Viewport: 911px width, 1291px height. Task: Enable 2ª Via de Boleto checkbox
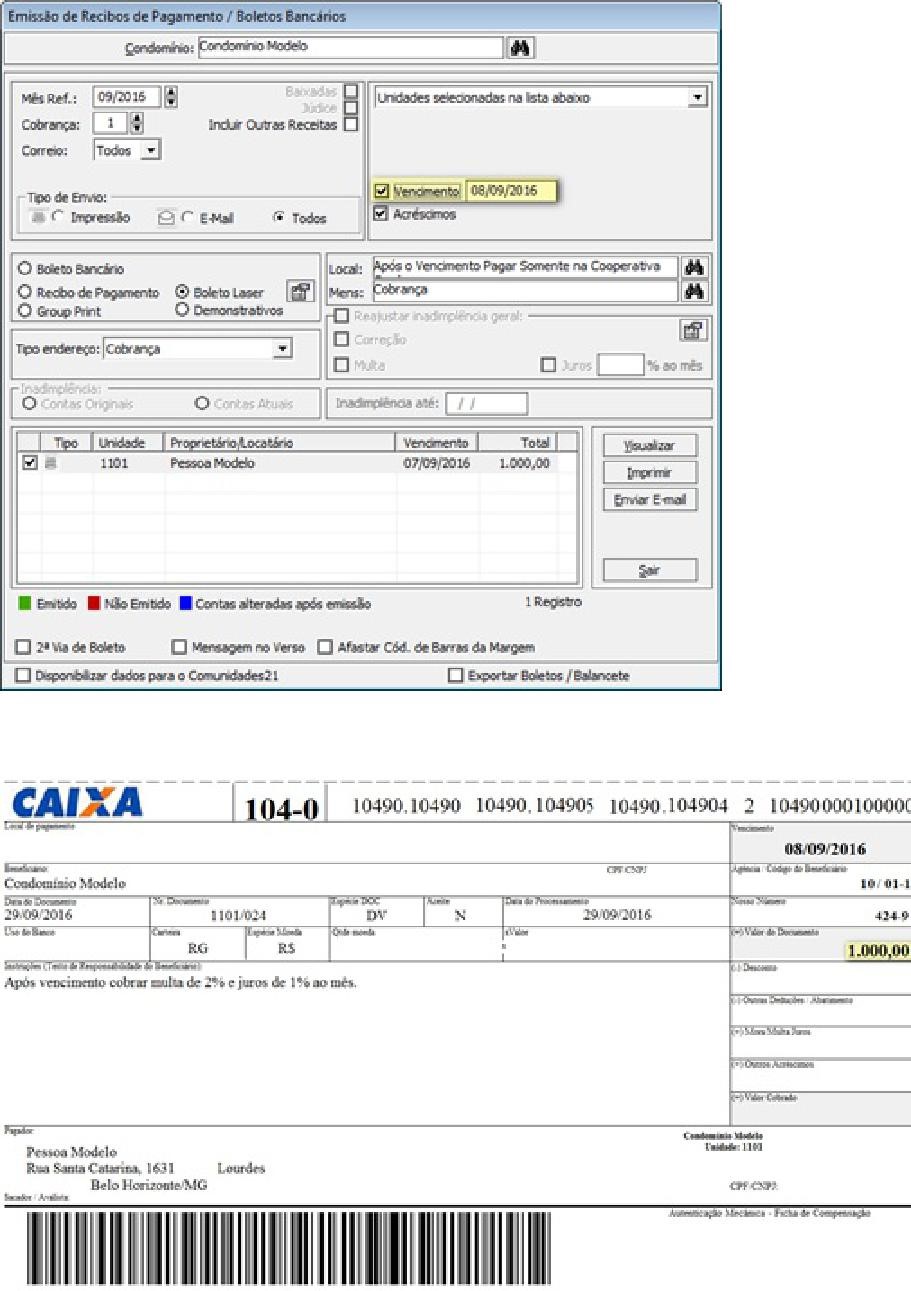click(x=23, y=647)
